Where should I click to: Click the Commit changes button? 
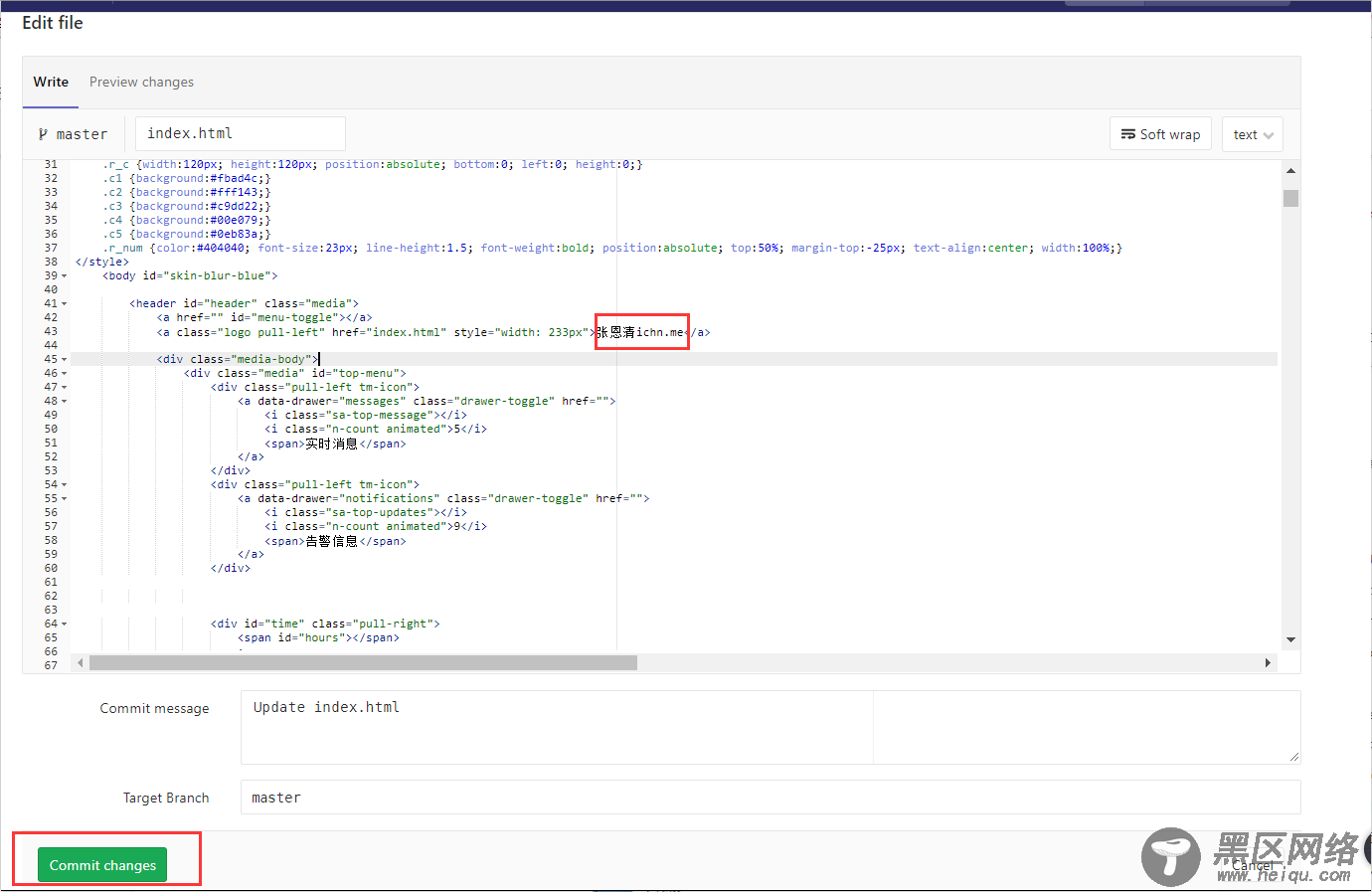[x=102, y=865]
